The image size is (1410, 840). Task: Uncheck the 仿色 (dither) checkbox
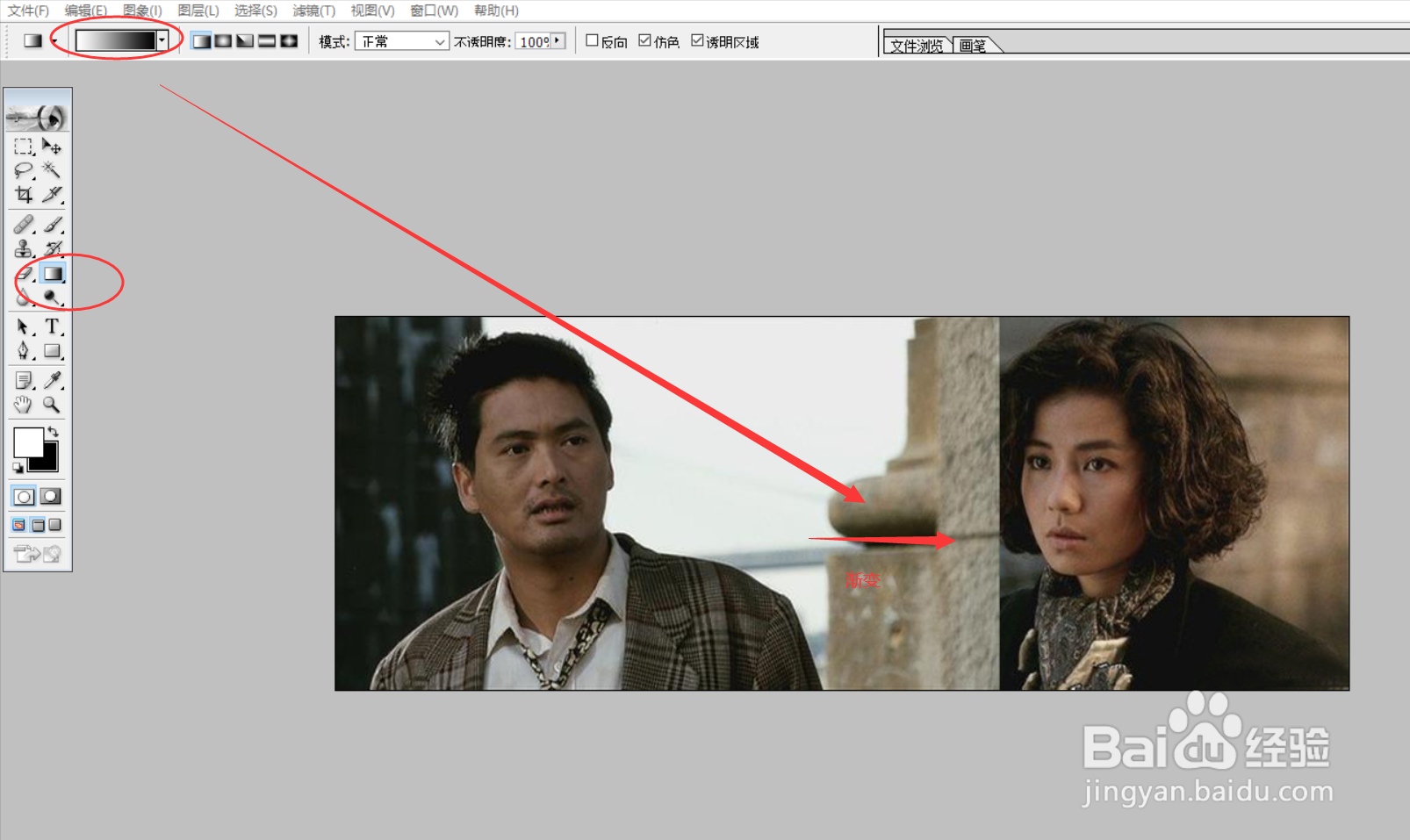(x=645, y=40)
